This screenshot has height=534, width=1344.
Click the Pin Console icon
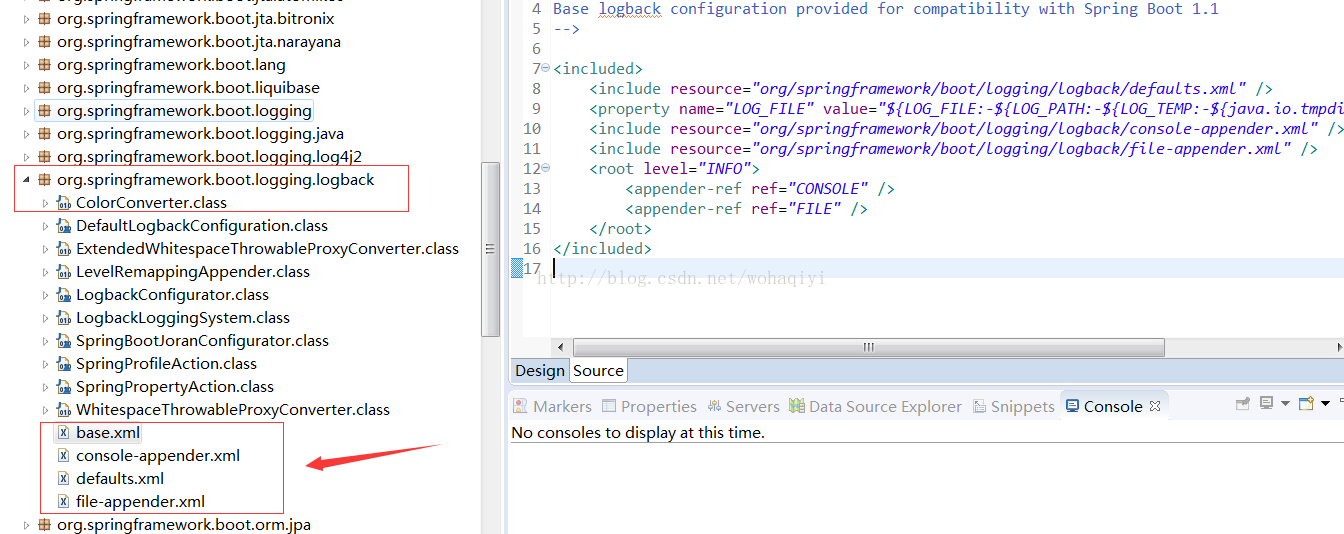pos(1243,404)
